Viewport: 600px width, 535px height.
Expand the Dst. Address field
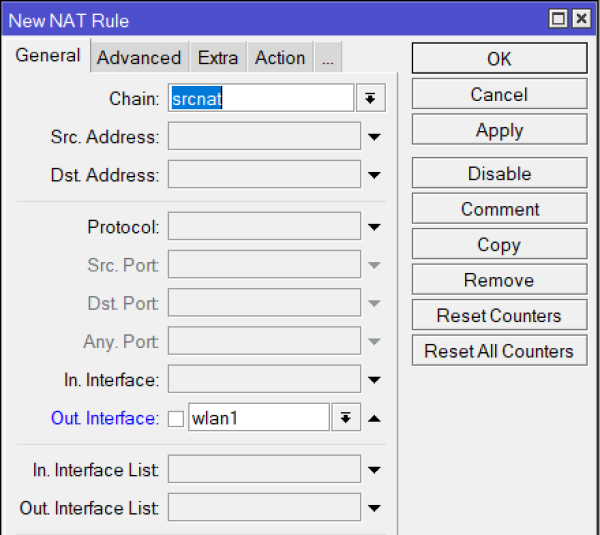[x=374, y=175]
